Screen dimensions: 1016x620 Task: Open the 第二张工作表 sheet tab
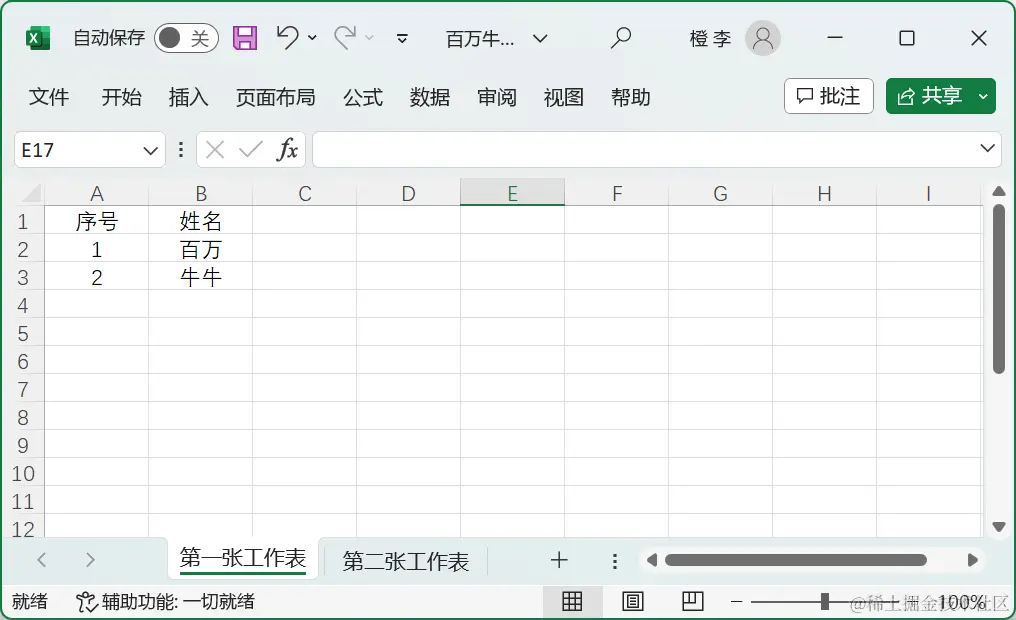[x=405, y=560]
